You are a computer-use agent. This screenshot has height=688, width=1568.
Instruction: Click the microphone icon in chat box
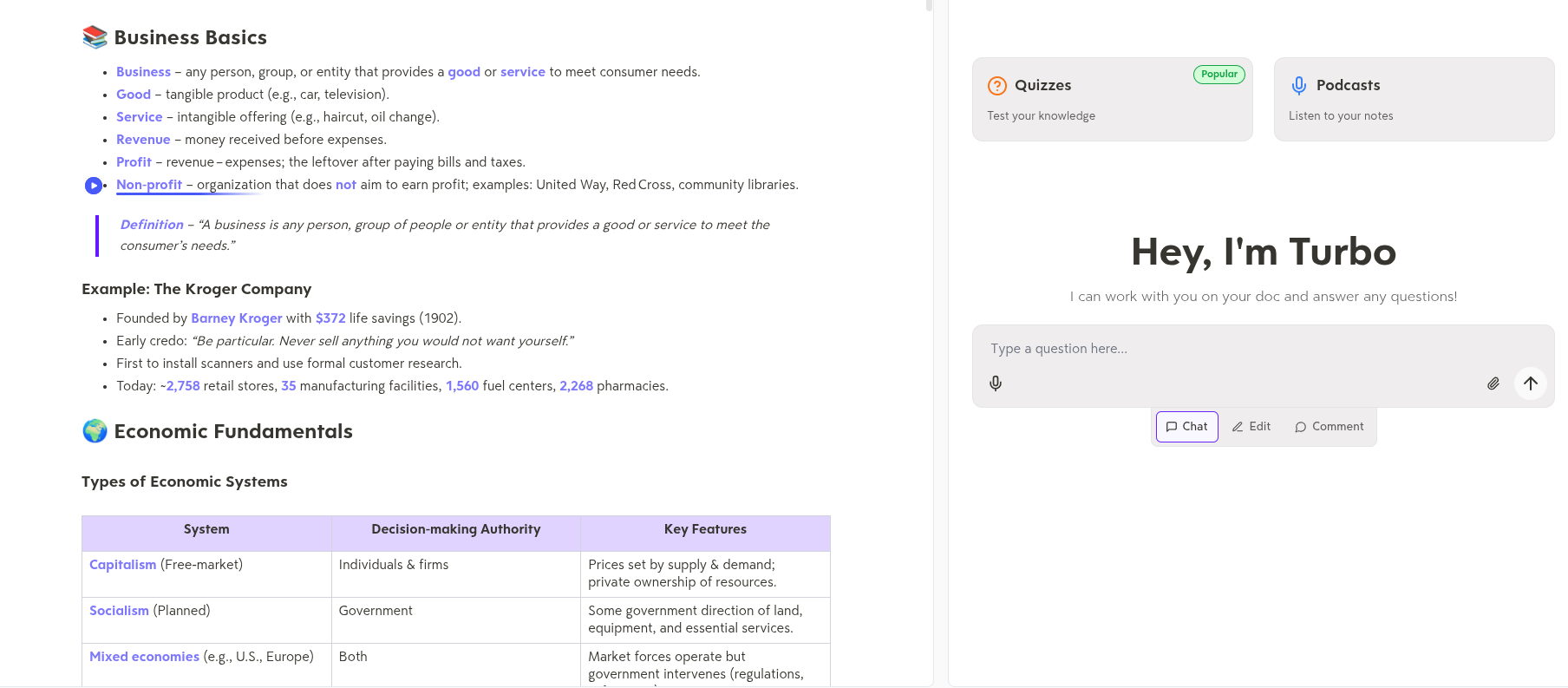(x=996, y=383)
